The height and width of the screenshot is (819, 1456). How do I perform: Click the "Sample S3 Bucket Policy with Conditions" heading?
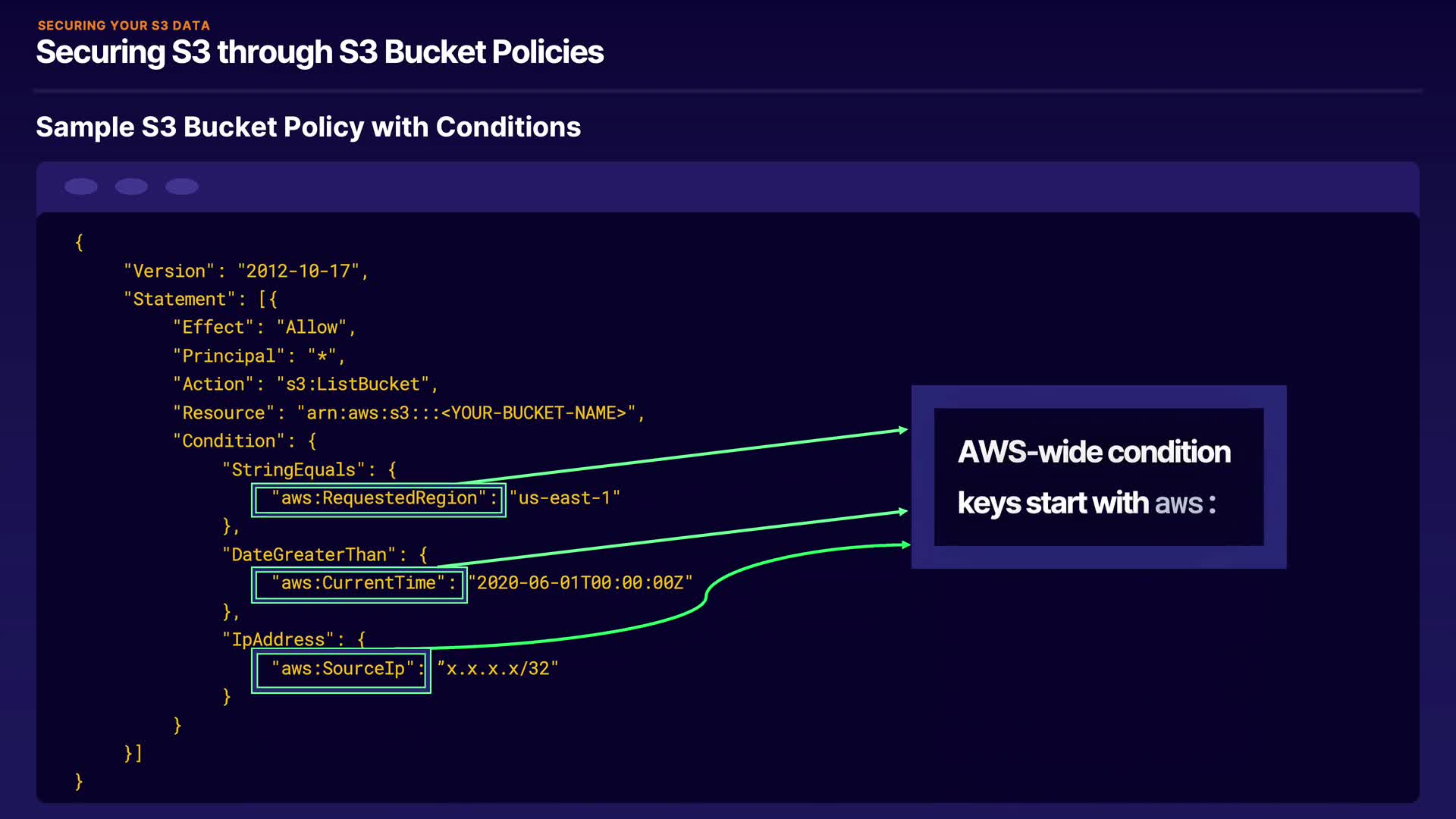(x=308, y=127)
